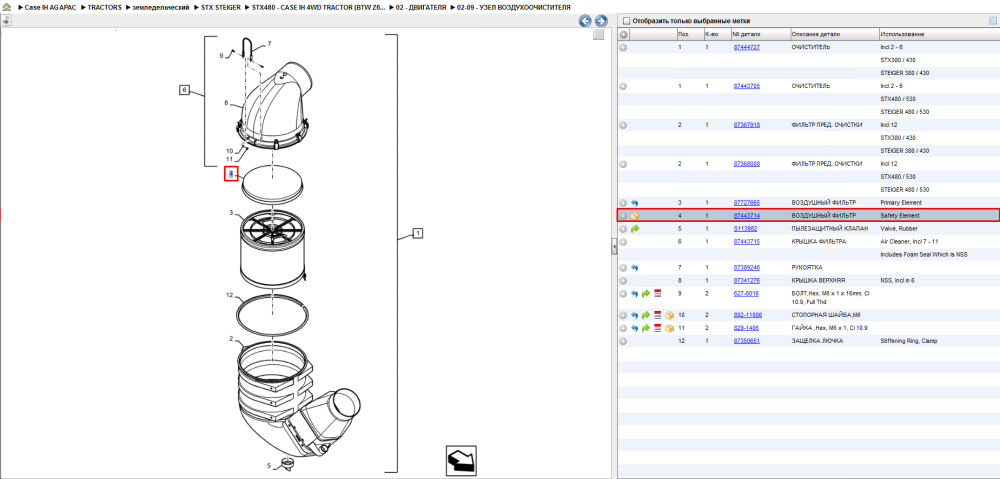Select callout 12 label on the diagram
The image size is (1000, 479).
click(230, 296)
